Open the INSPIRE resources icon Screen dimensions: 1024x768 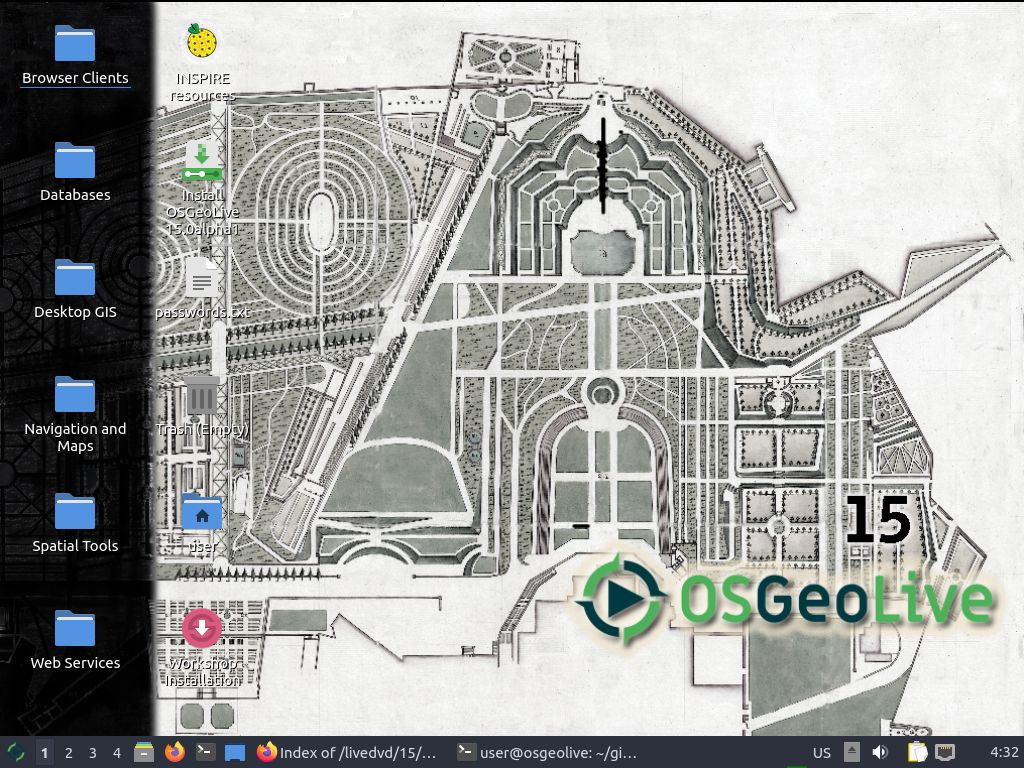point(202,43)
